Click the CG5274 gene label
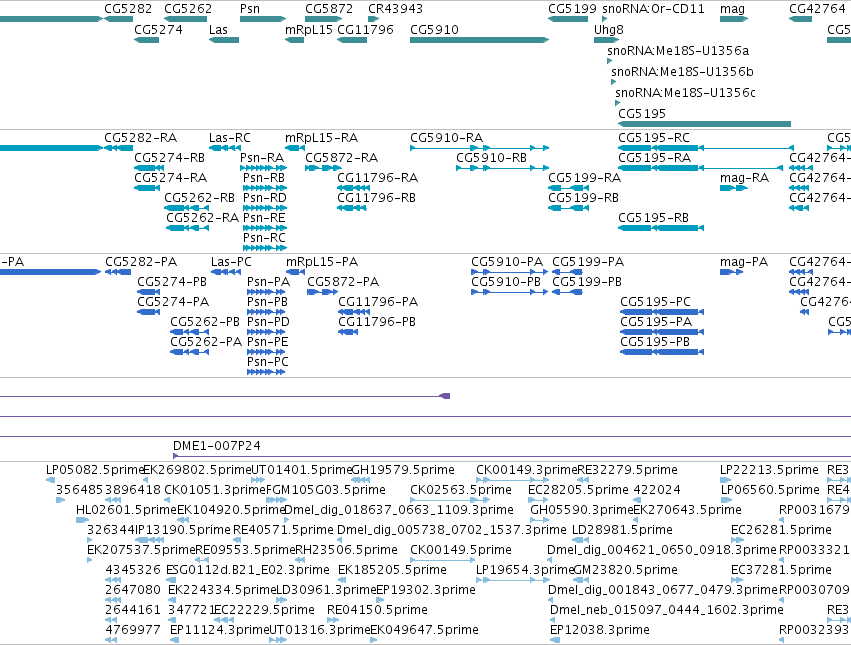This screenshot has height=645, width=851. pos(158,29)
